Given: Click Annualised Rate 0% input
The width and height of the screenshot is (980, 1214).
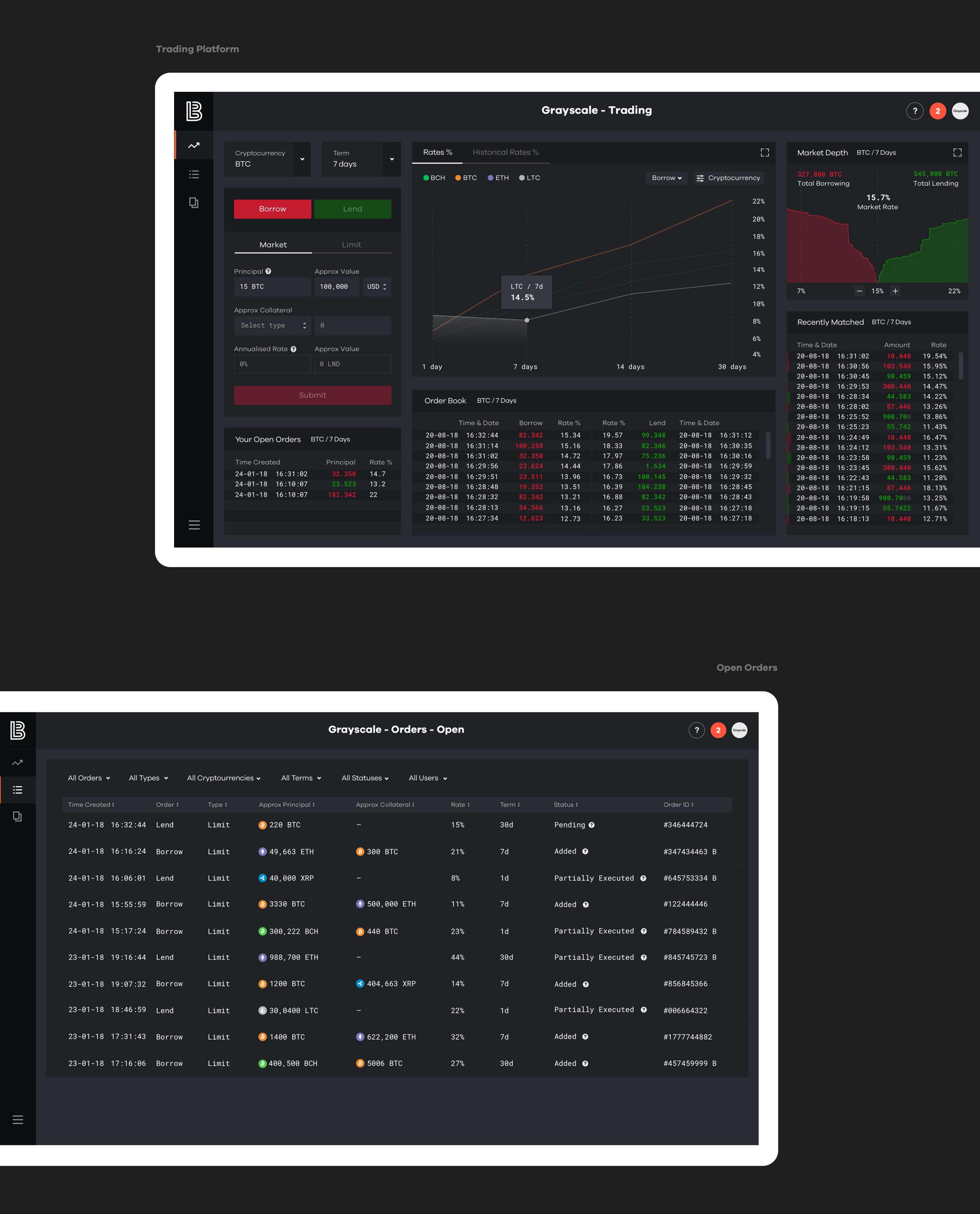Looking at the screenshot, I should [x=273, y=364].
